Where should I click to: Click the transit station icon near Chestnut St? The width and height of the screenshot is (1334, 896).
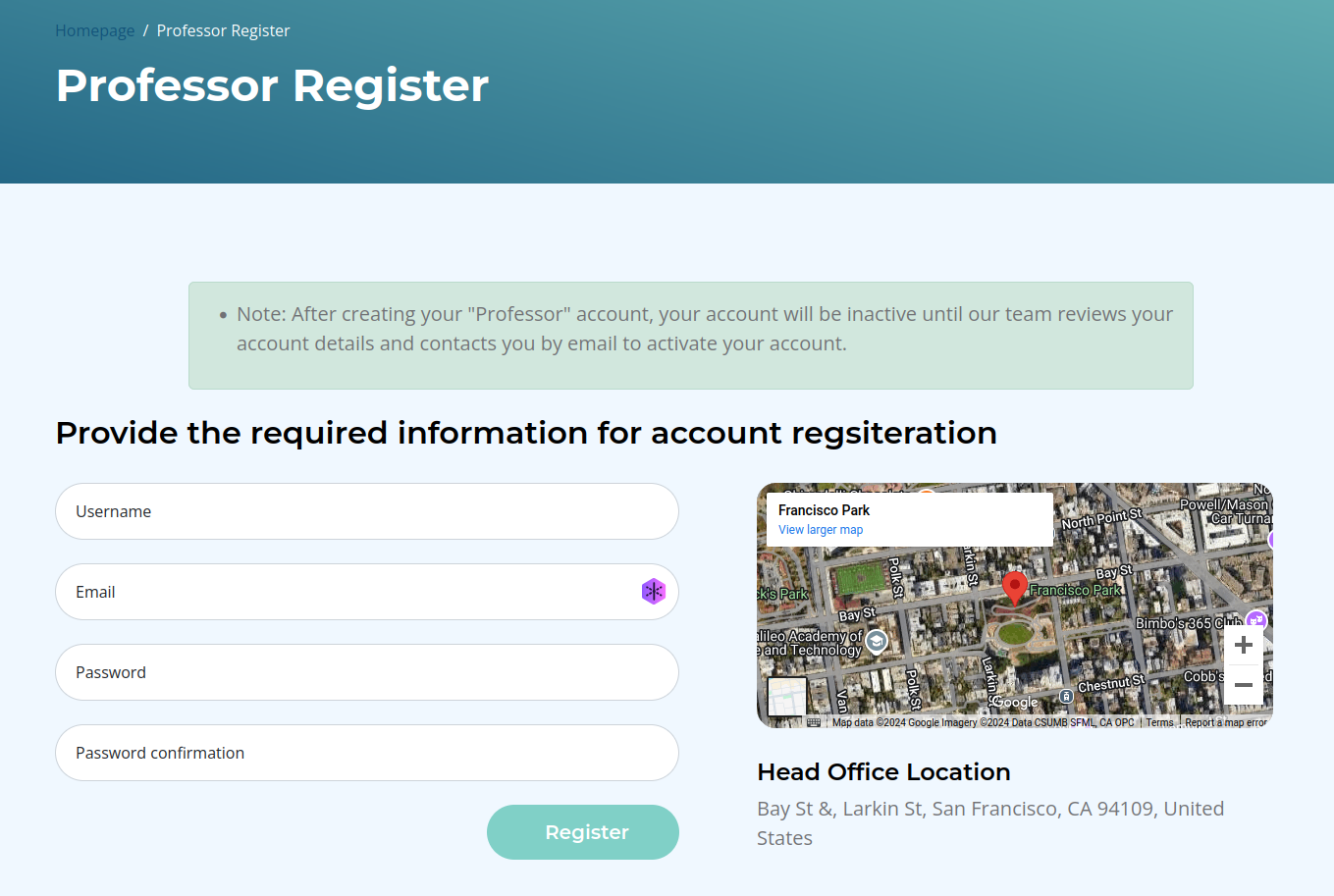pos(1066,696)
